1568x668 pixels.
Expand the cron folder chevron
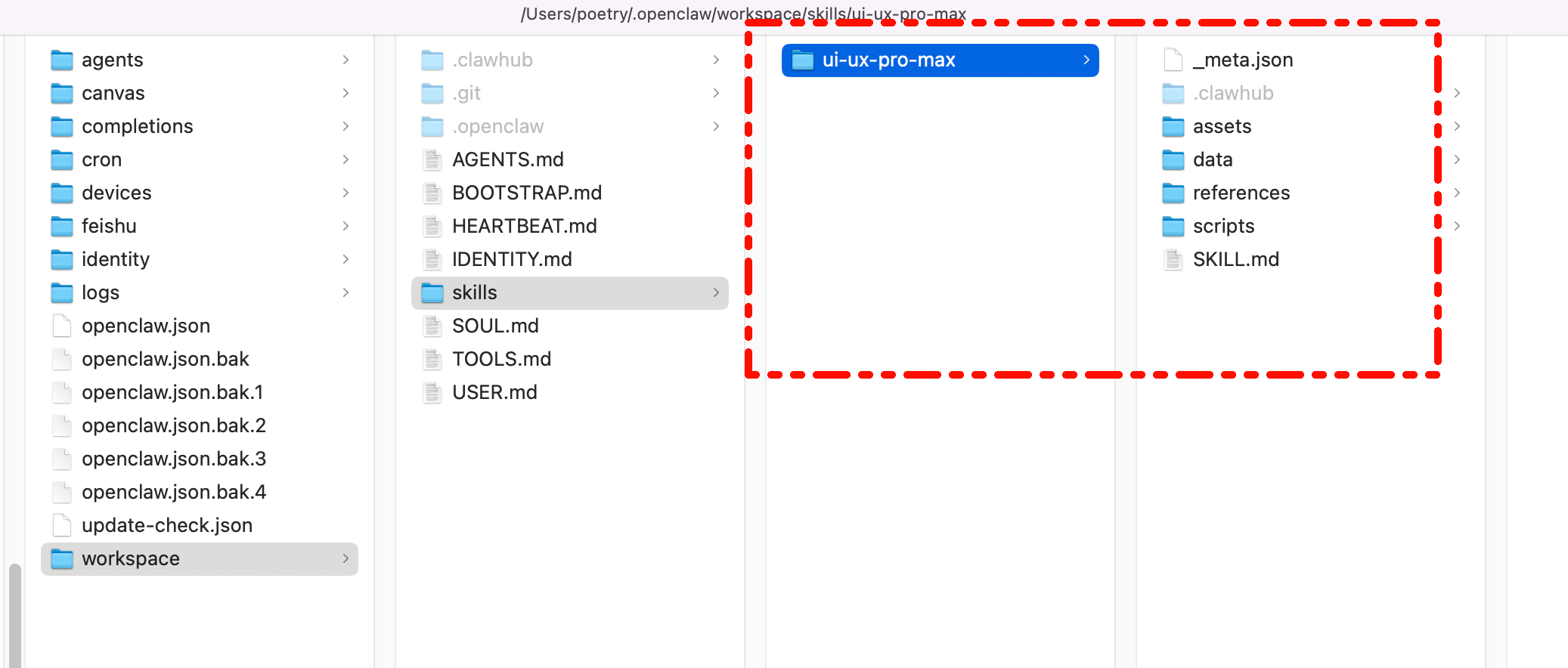tap(346, 159)
